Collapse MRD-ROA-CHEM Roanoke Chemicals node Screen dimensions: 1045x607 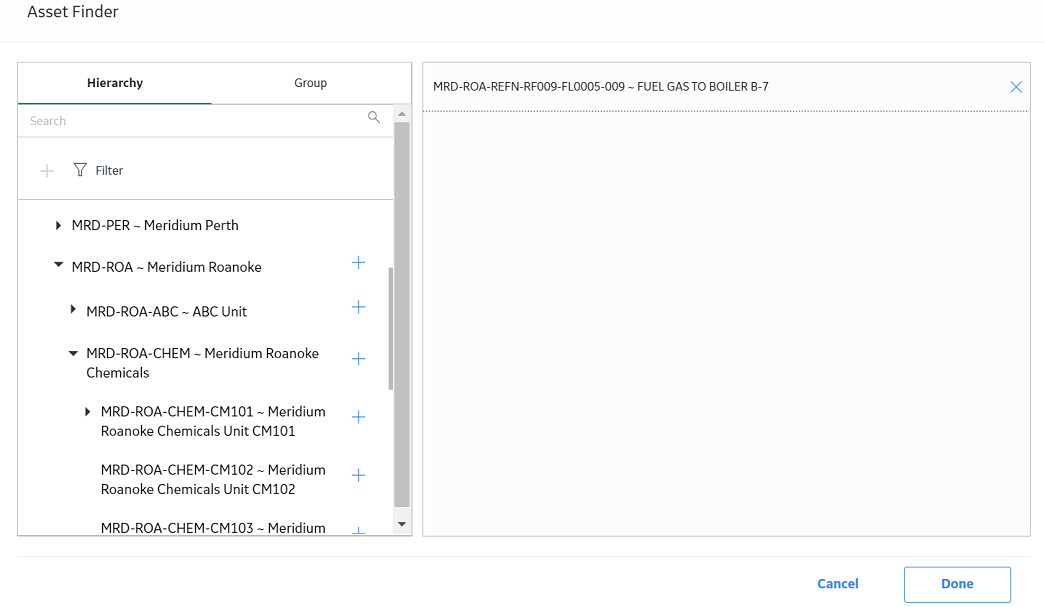tap(73, 353)
